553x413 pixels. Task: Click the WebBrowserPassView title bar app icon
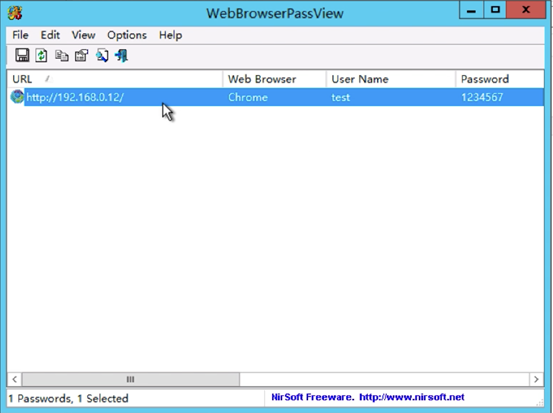click(x=15, y=13)
